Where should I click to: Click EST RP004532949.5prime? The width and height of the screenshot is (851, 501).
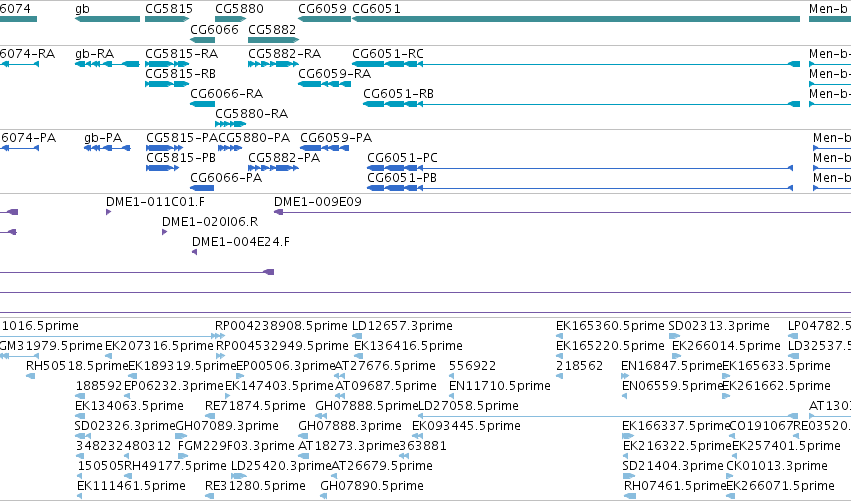282,346
